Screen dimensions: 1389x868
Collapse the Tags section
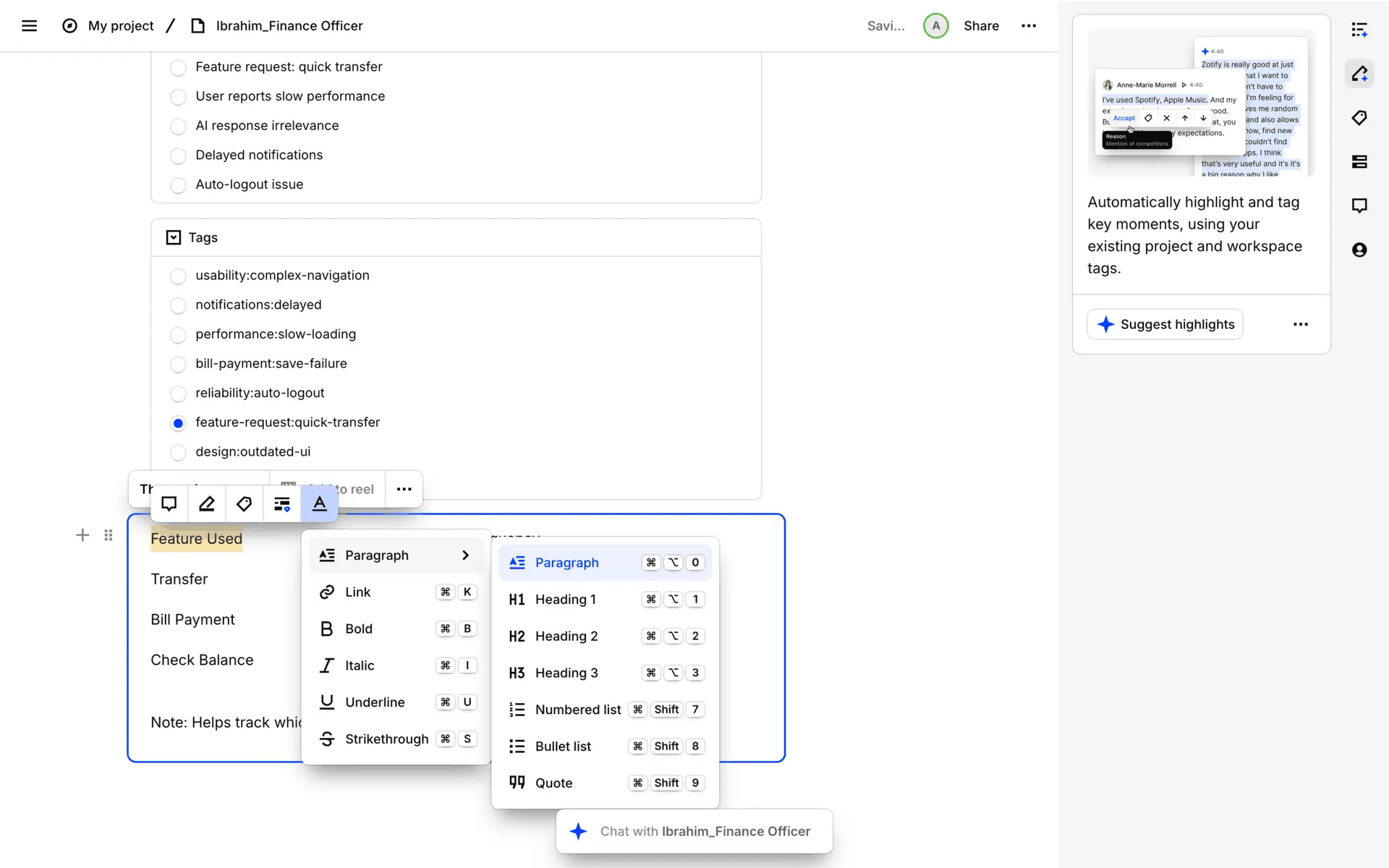coord(174,238)
